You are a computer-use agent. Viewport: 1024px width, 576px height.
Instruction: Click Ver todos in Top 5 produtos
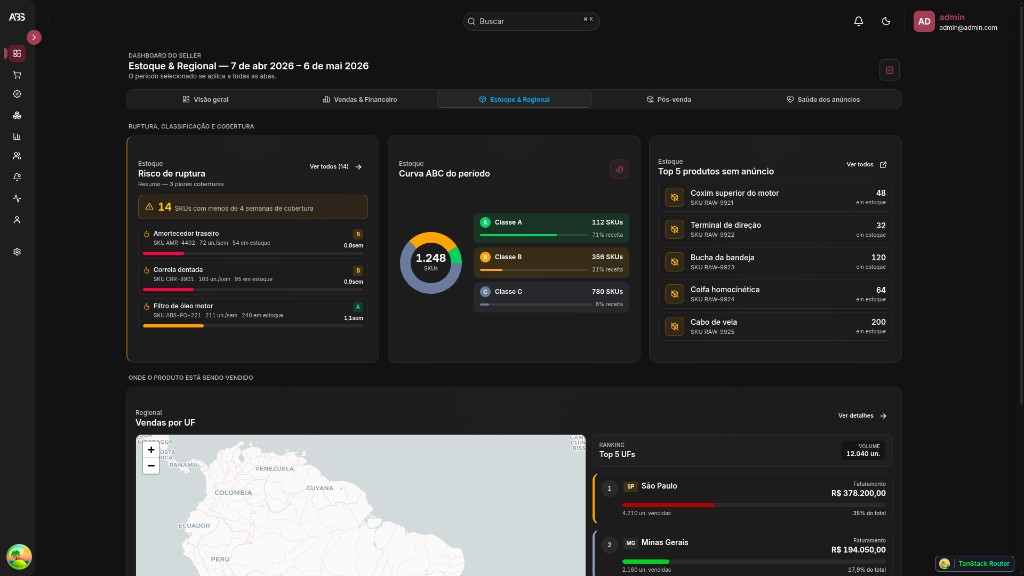866,165
